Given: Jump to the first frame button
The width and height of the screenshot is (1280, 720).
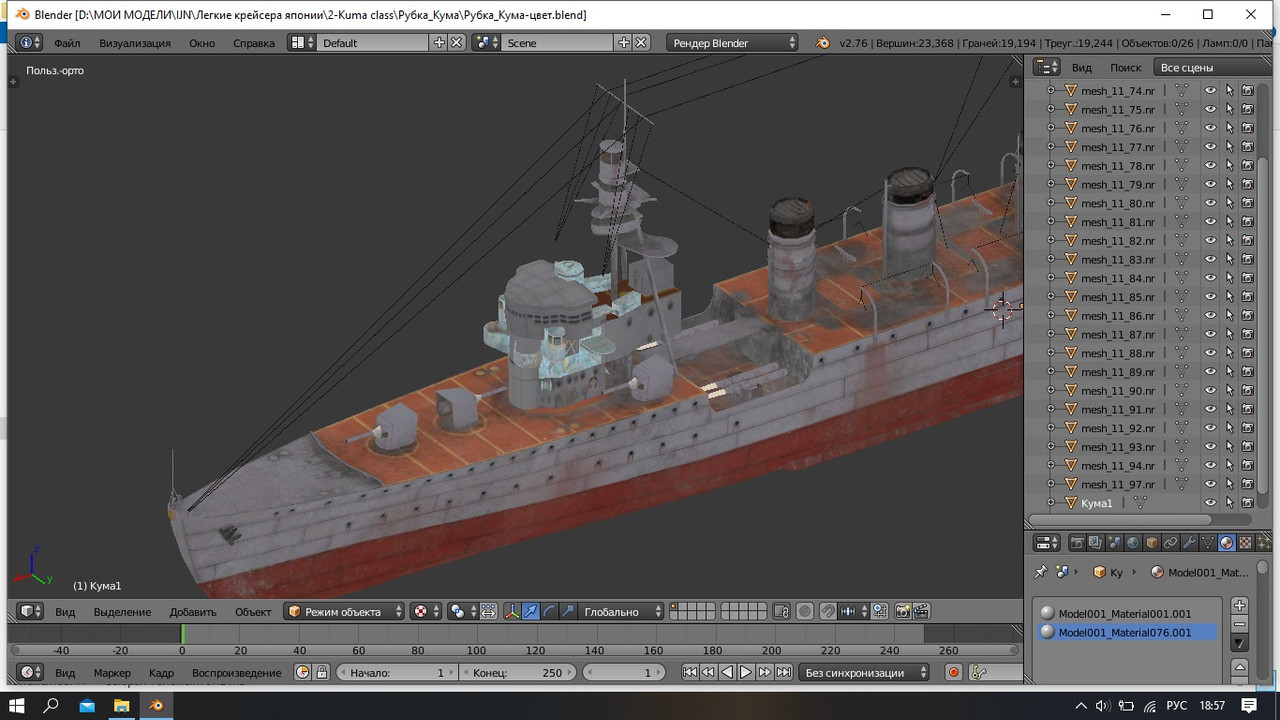Looking at the screenshot, I should tap(690, 673).
